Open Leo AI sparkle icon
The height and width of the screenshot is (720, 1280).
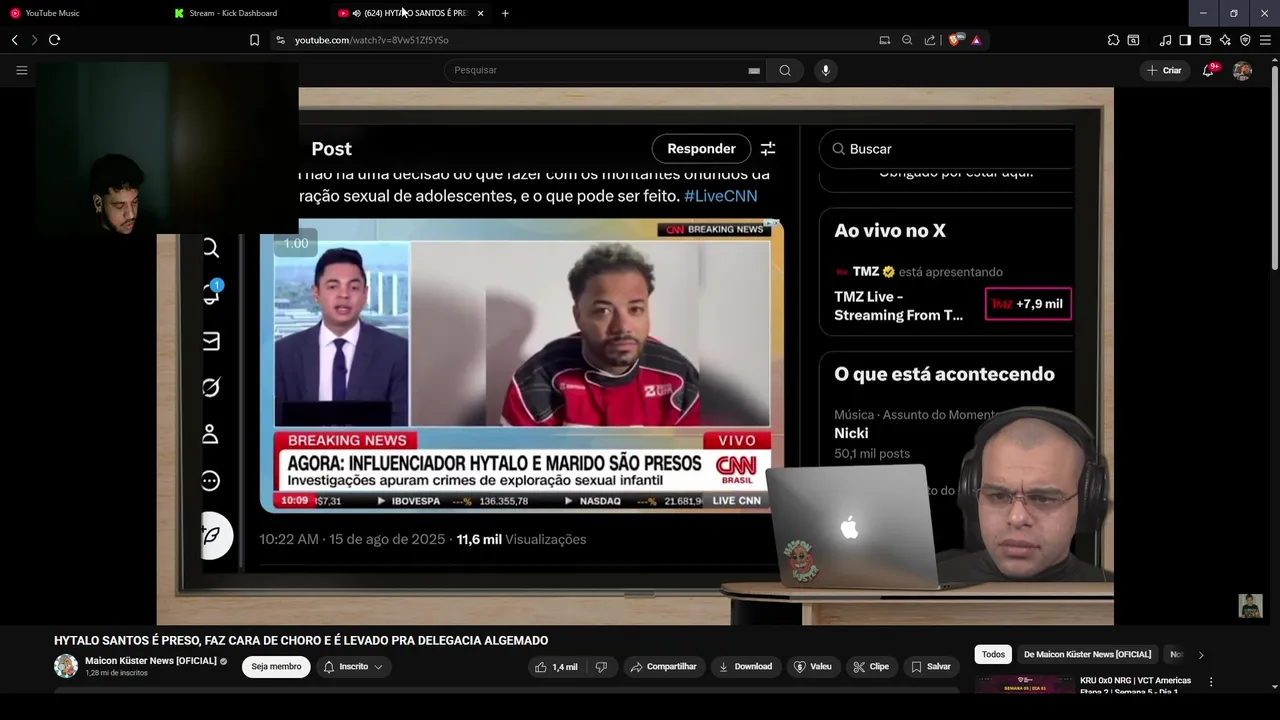coord(1225,40)
